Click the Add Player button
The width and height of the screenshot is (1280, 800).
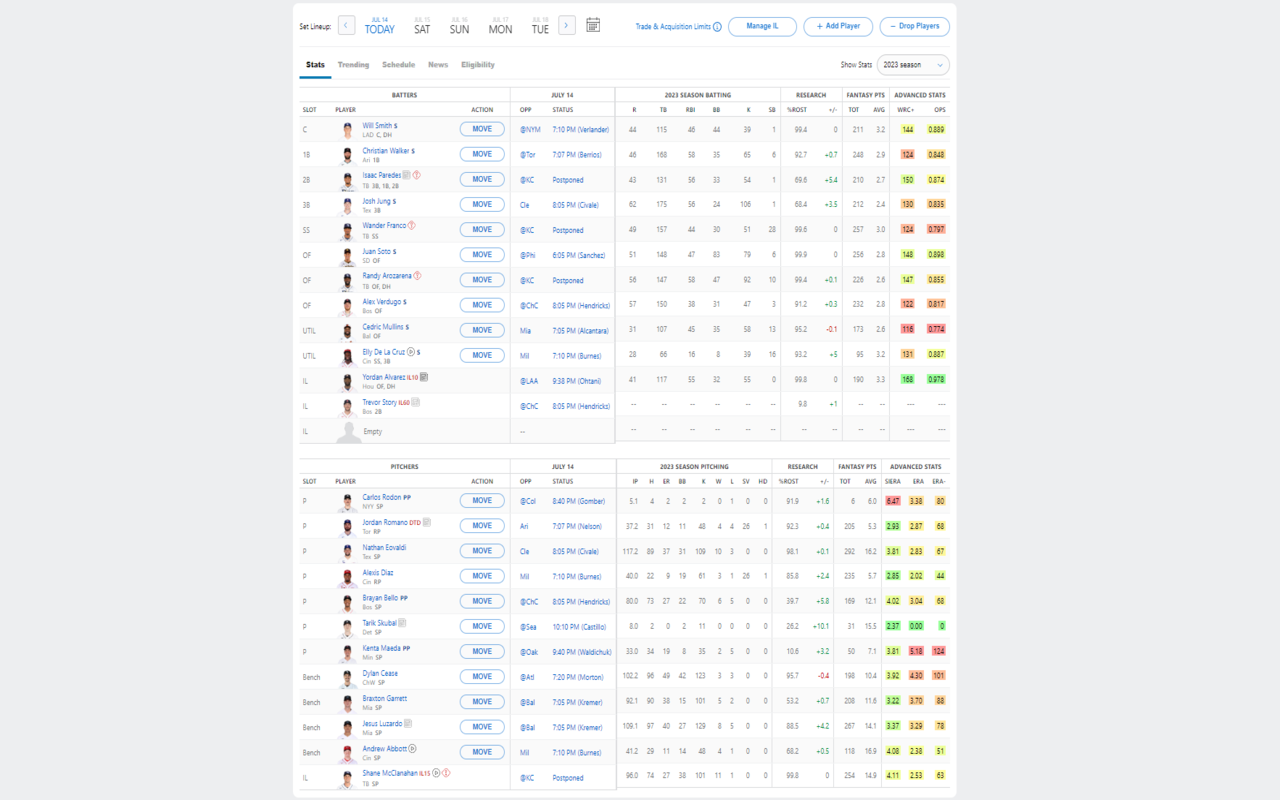[x=838, y=27]
